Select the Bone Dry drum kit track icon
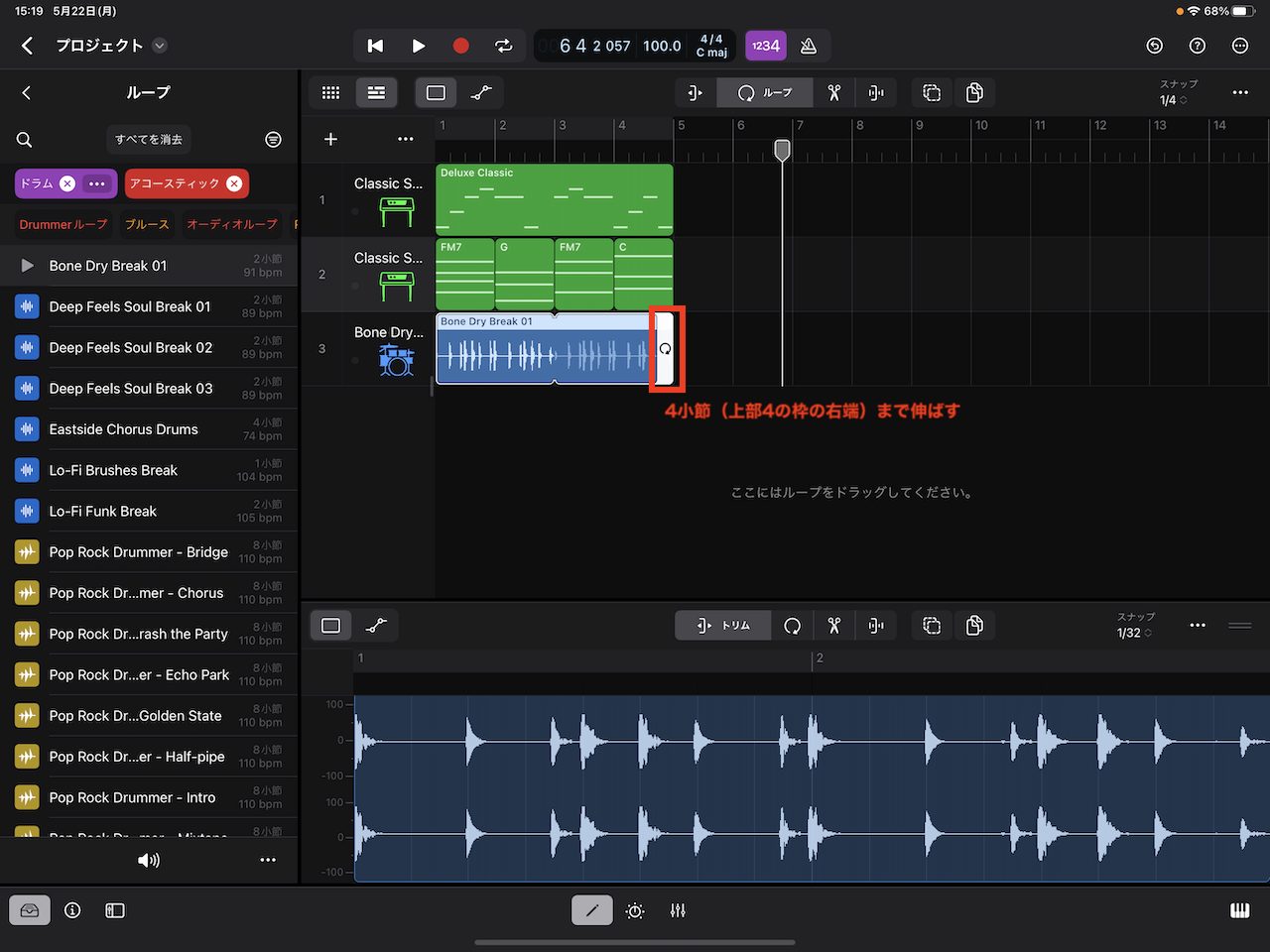Screen dimensions: 1270x952 pyautogui.click(x=396, y=360)
